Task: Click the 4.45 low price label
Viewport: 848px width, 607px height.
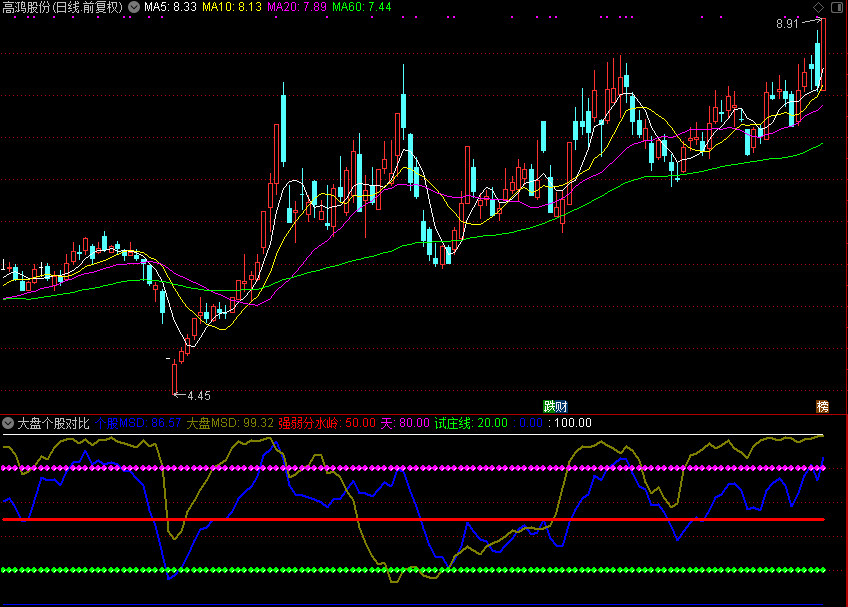Action: coord(198,395)
